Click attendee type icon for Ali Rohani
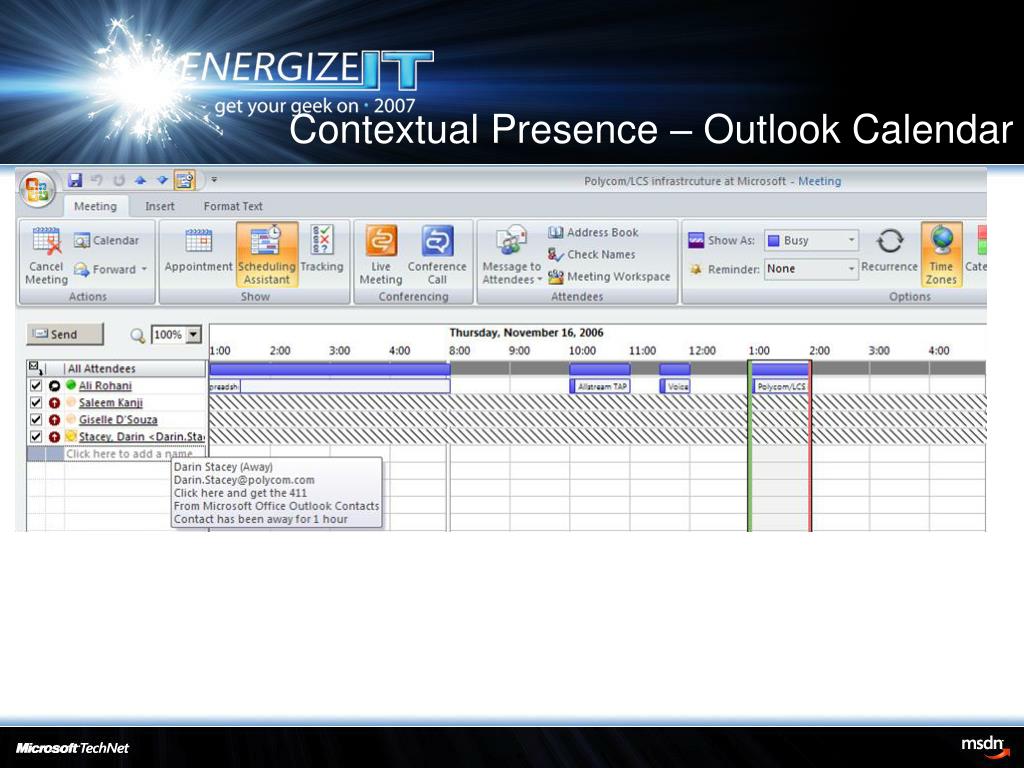Screen dimensions: 1024x768 point(55,386)
